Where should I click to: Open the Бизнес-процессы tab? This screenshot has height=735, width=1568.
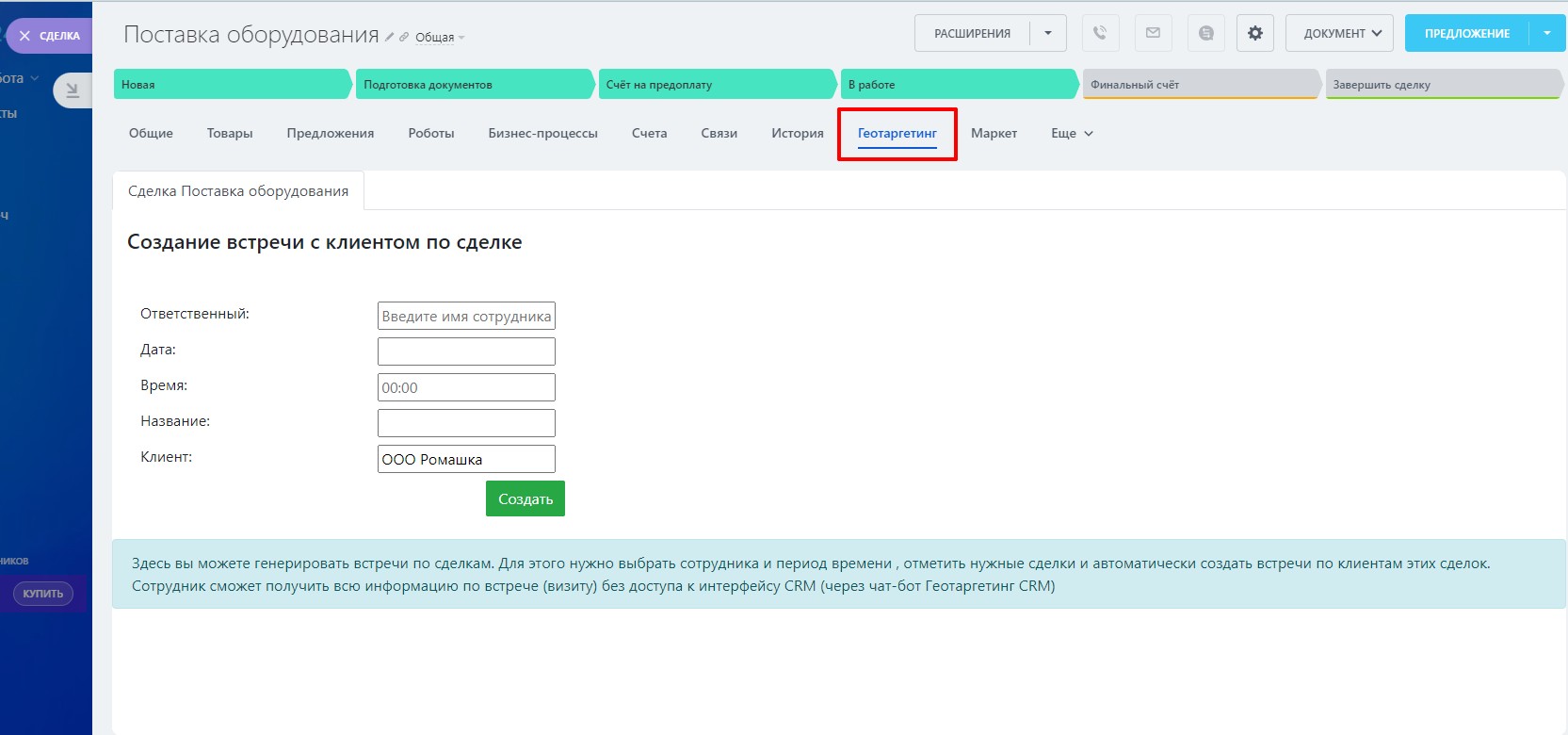[542, 134]
